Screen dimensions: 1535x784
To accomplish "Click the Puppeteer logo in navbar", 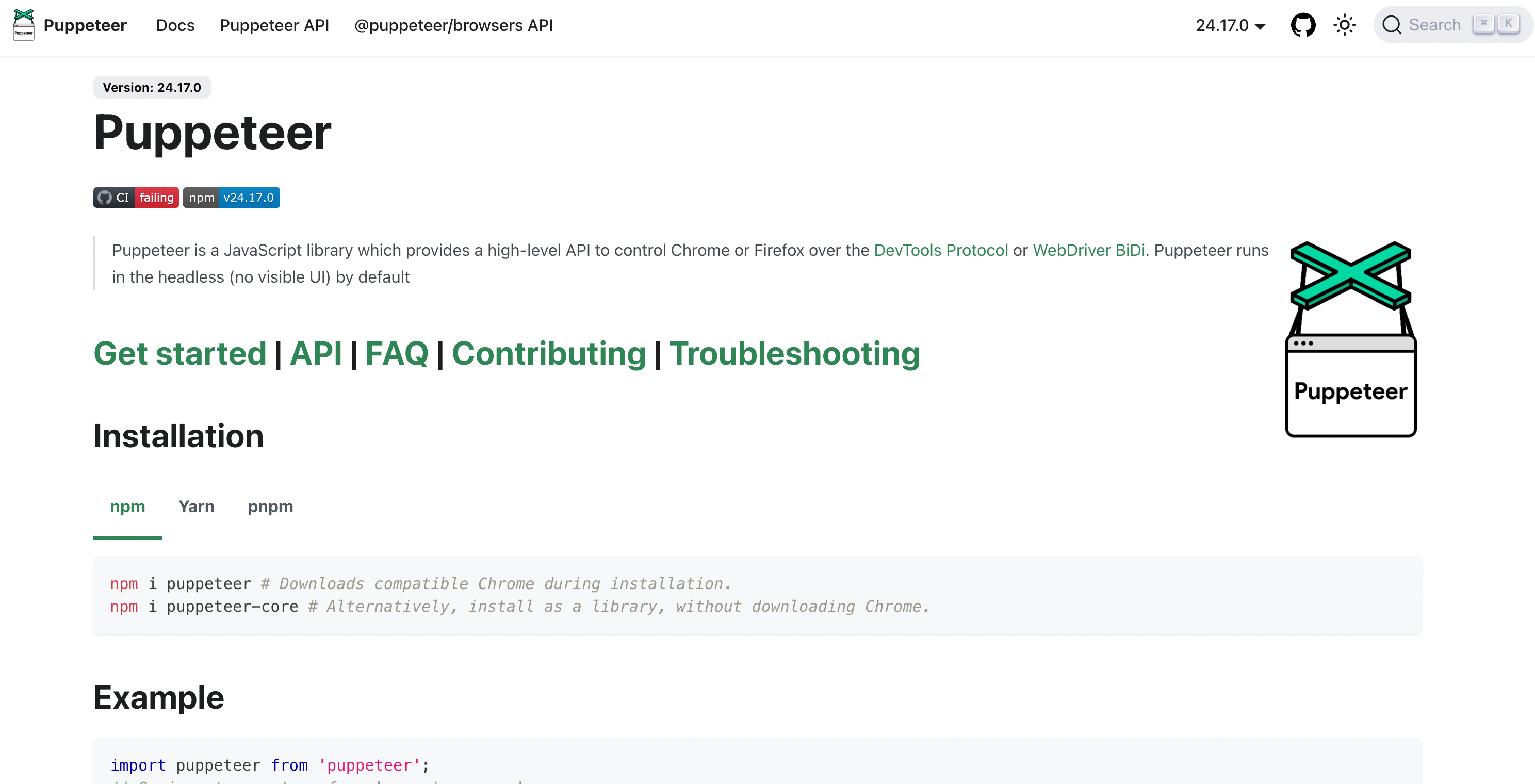I will (x=23, y=25).
